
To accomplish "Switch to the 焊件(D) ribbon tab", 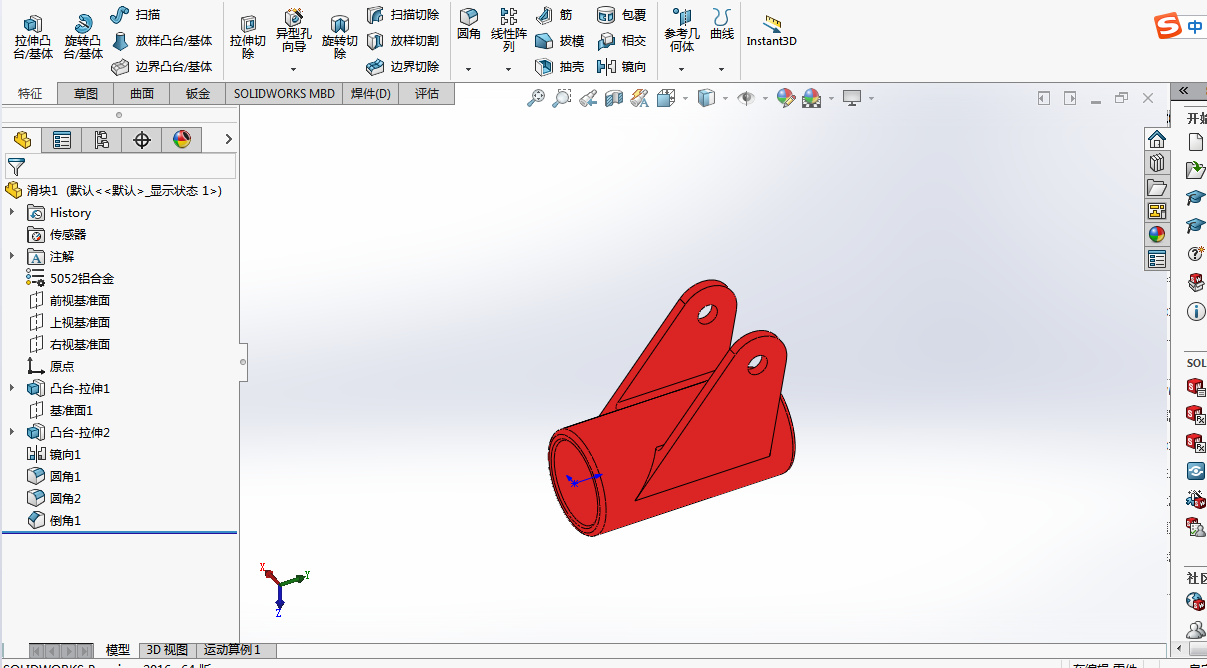I will coord(371,94).
